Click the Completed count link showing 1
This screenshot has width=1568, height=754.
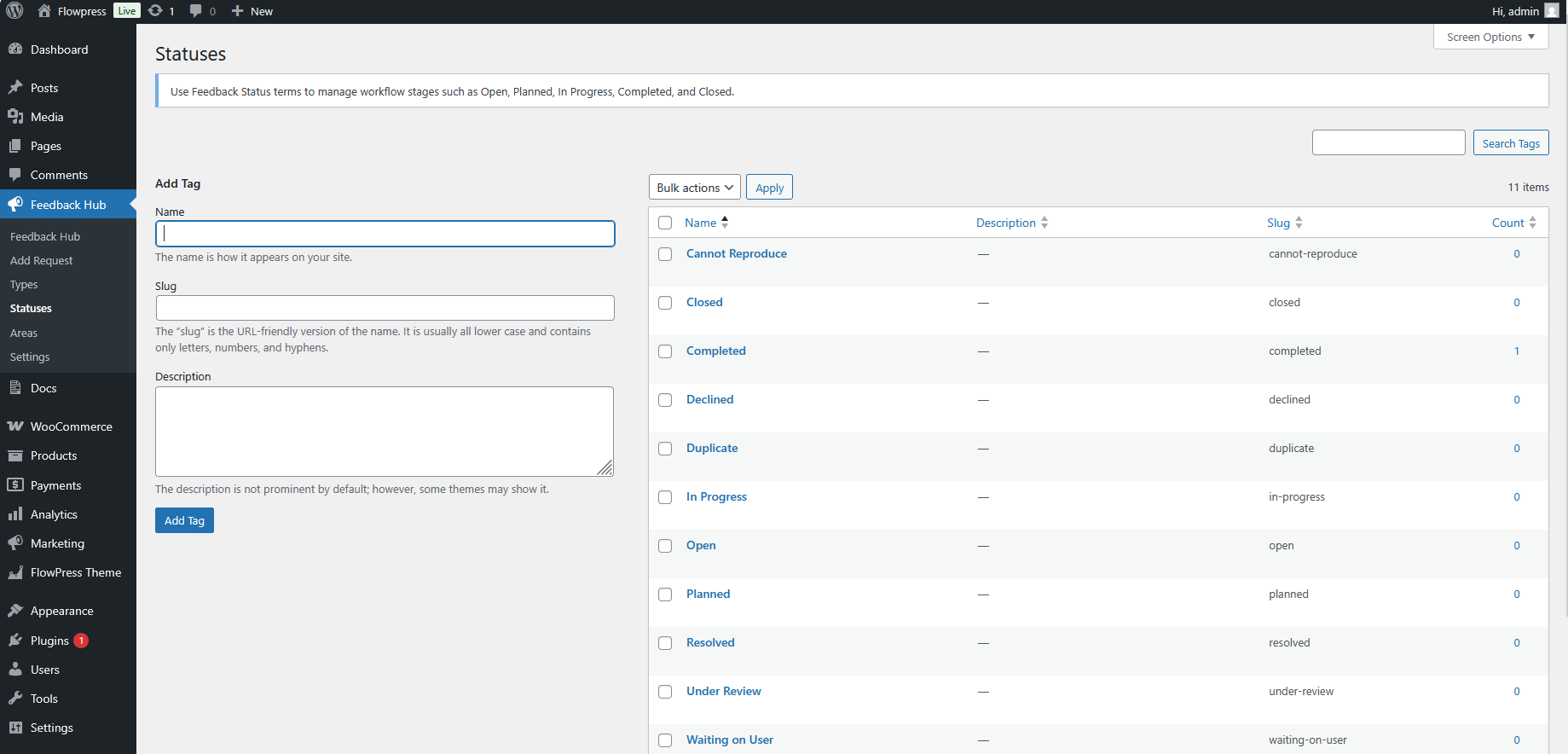(1517, 351)
